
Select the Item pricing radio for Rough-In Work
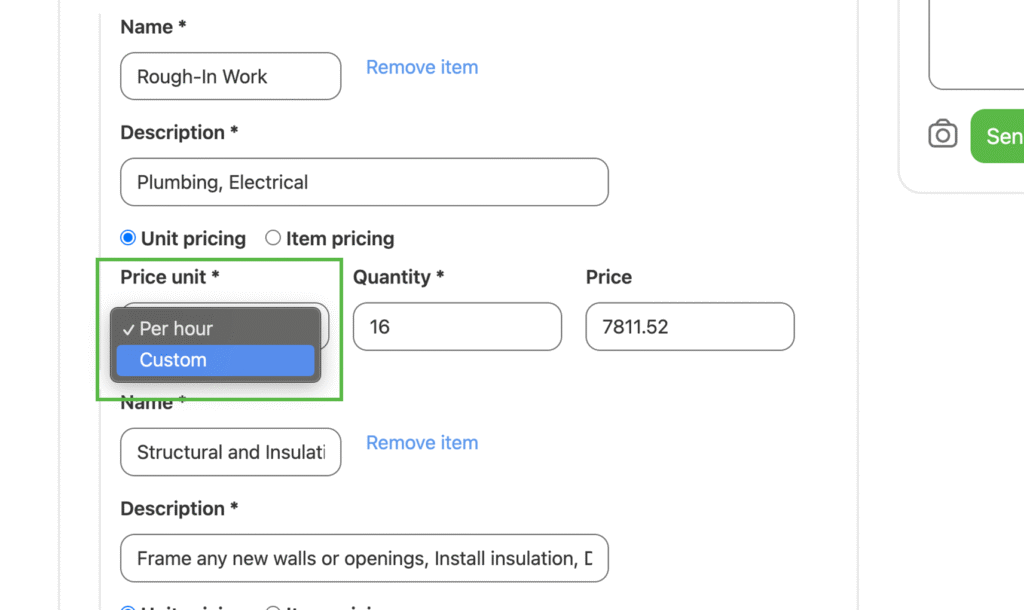(x=273, y=238)
